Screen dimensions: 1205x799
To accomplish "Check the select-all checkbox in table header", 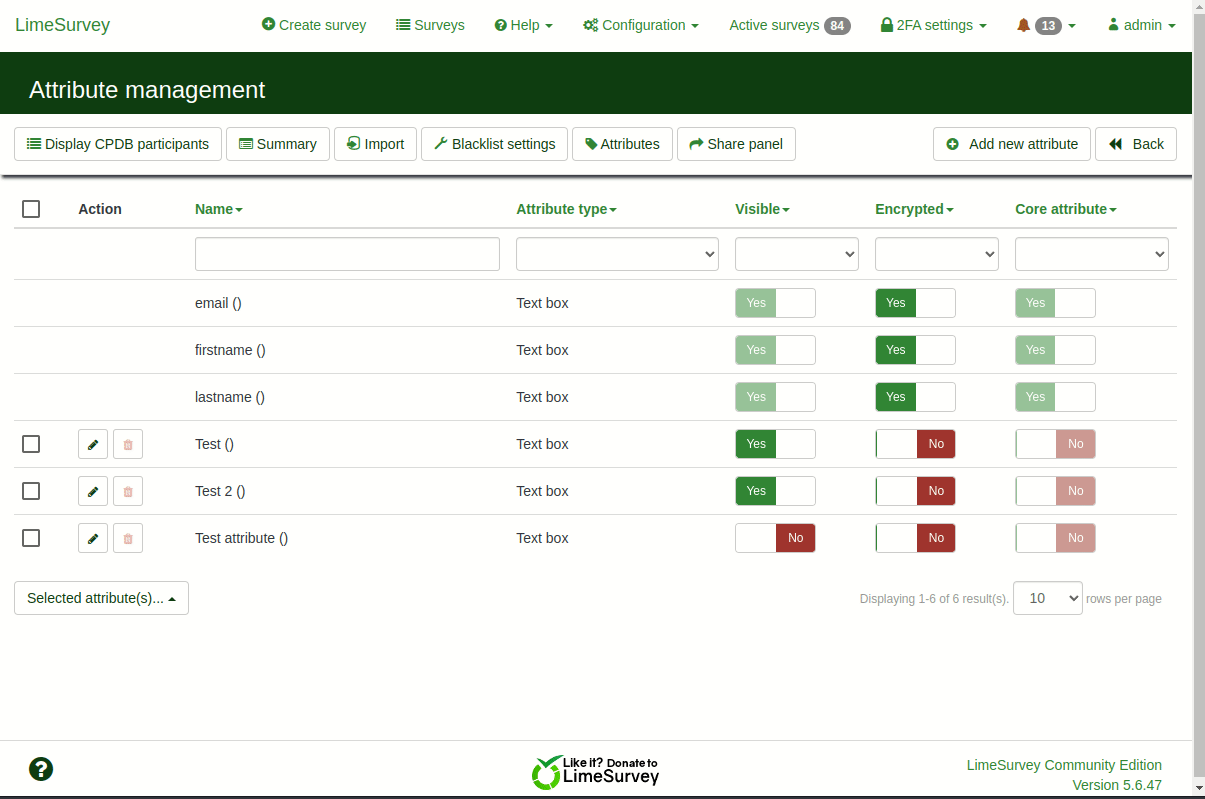I will [31, 209].
